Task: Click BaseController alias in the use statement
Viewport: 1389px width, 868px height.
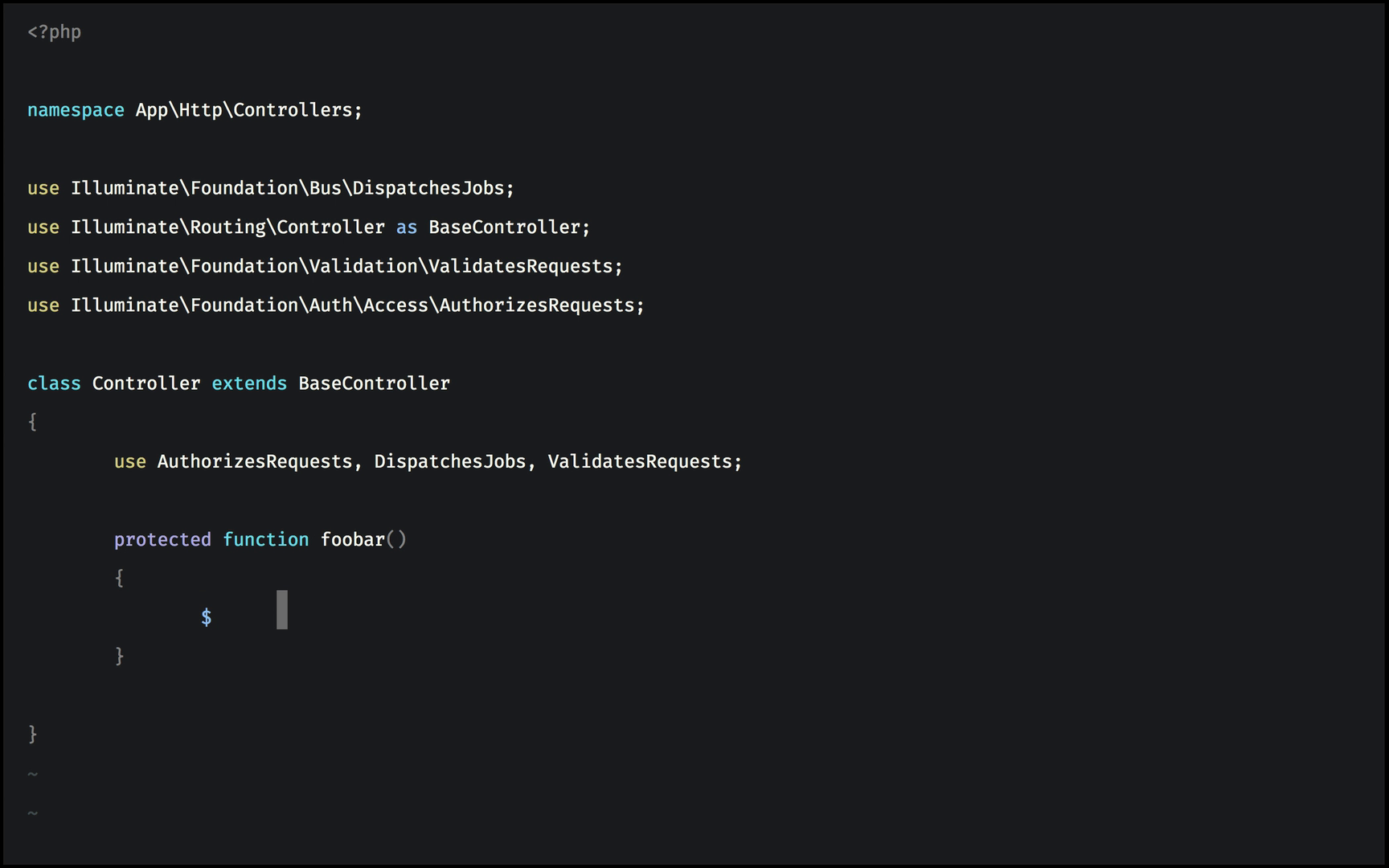Action: [x=504, y=227]
